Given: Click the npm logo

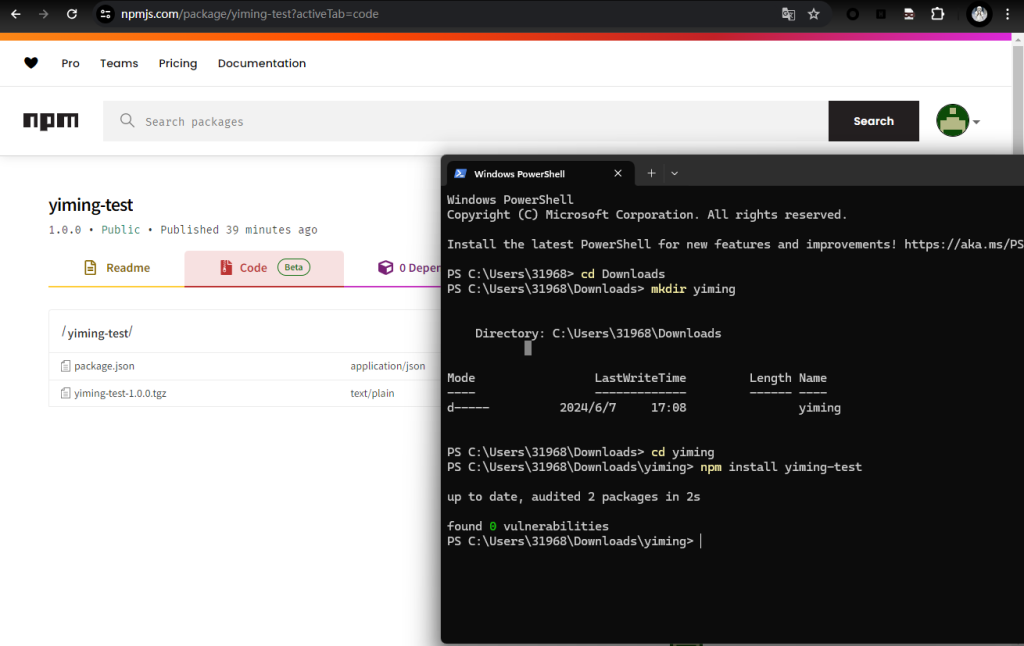Looking at the screenshot, I should pyautogui.click(x=50, y=121).
